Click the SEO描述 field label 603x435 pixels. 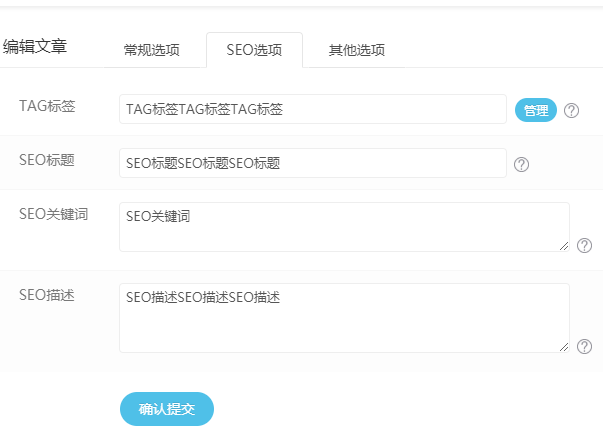point(47,295)
